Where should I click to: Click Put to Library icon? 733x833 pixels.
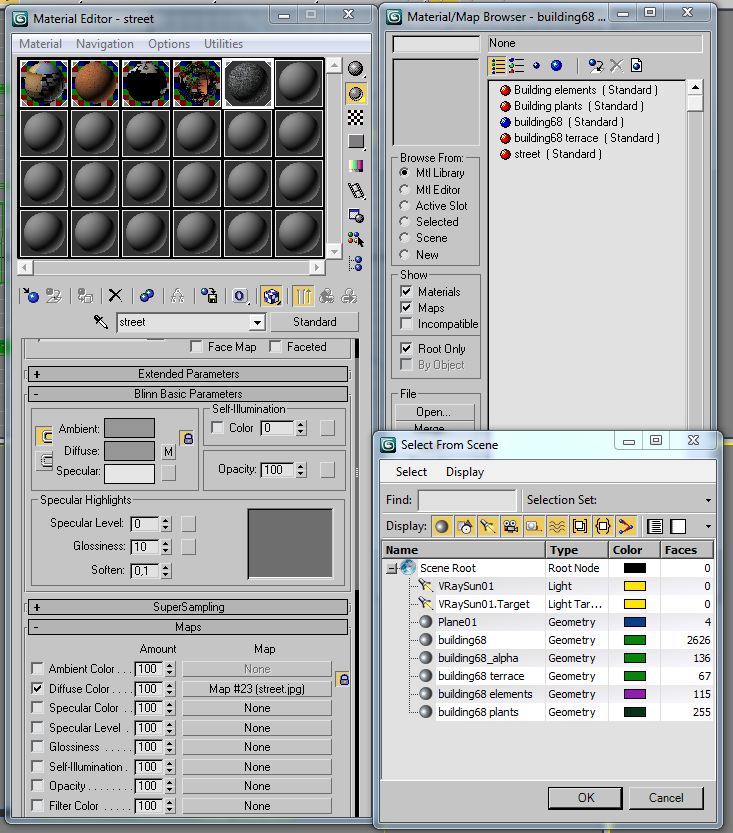coord(209,295)
